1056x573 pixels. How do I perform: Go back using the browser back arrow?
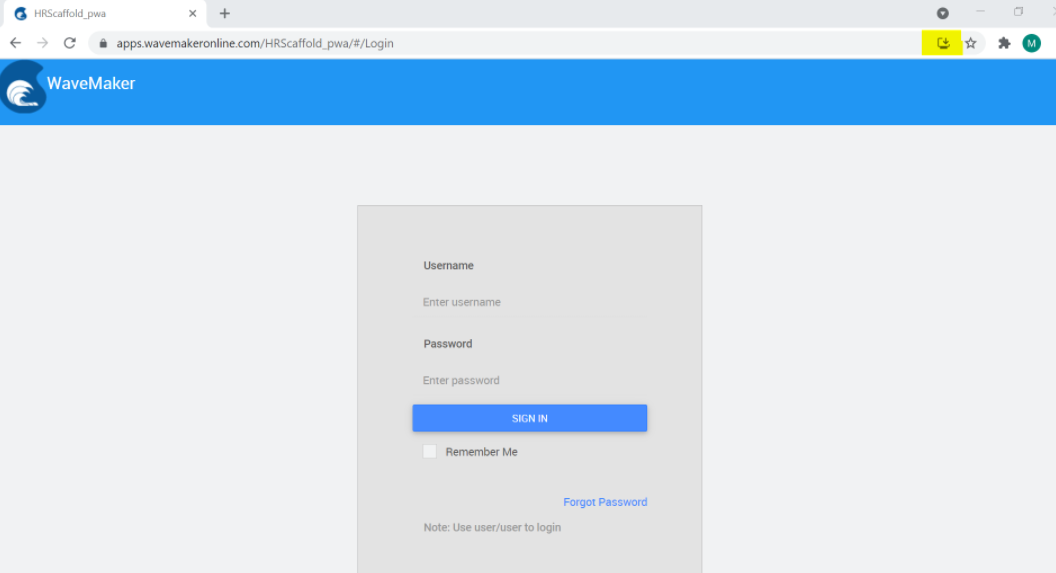click(15, 43)
